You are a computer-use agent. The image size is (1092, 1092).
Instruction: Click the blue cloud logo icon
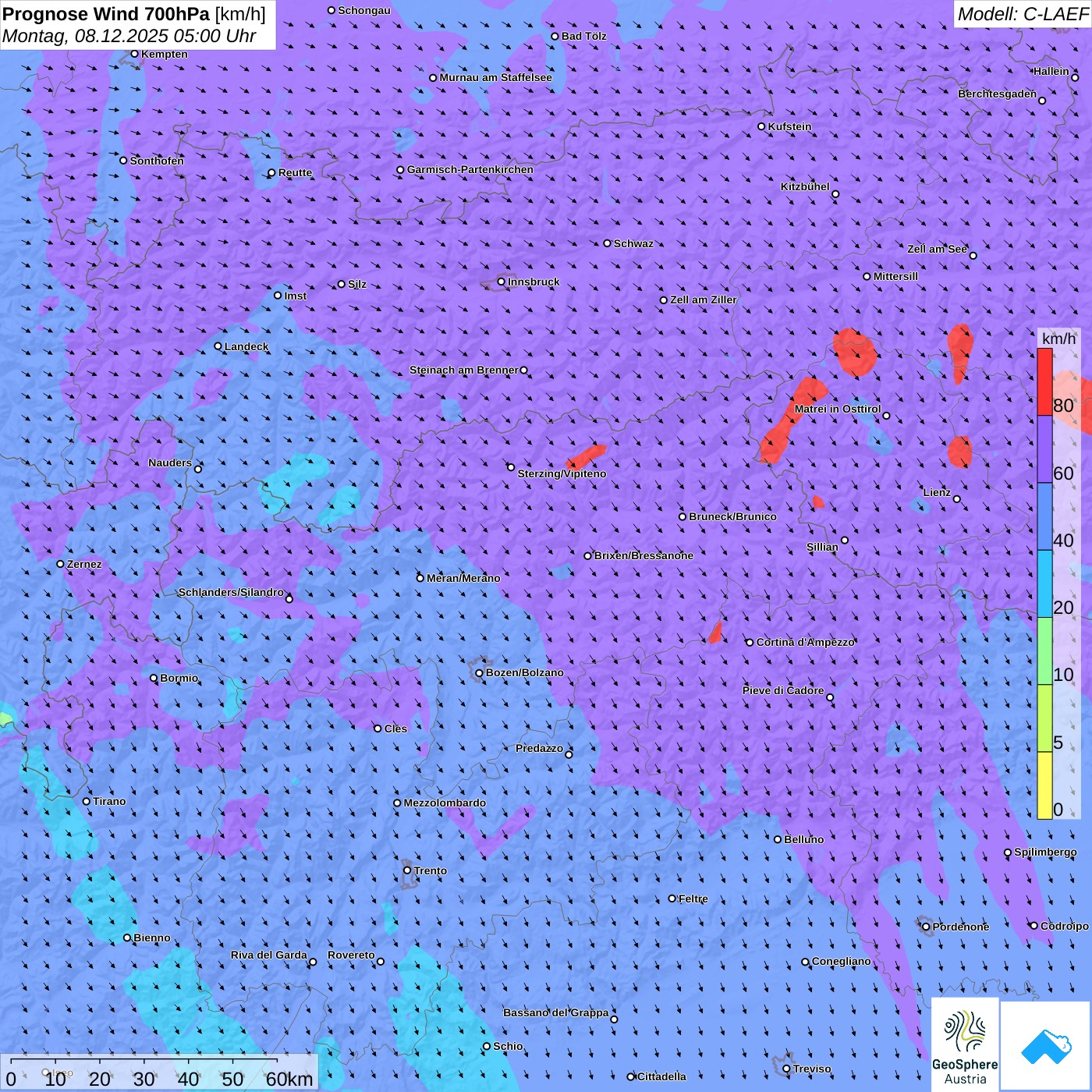point(1045,1046)
